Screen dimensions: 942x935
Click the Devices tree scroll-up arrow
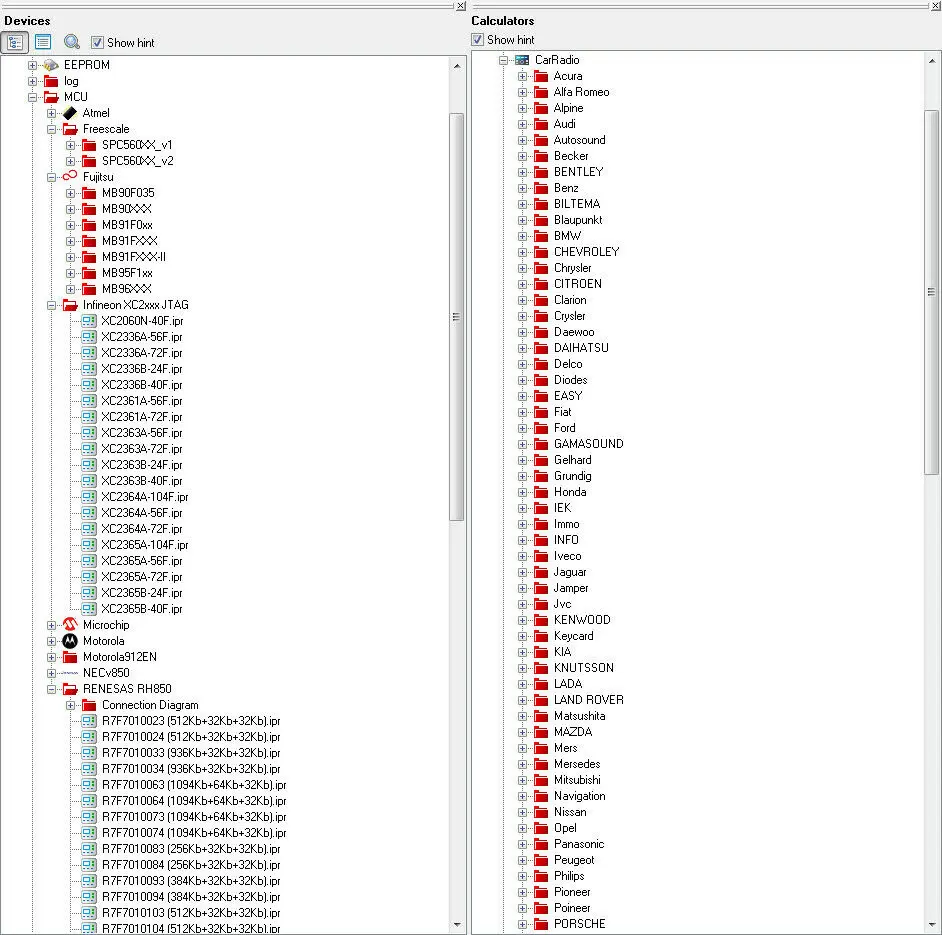(457, 65)
